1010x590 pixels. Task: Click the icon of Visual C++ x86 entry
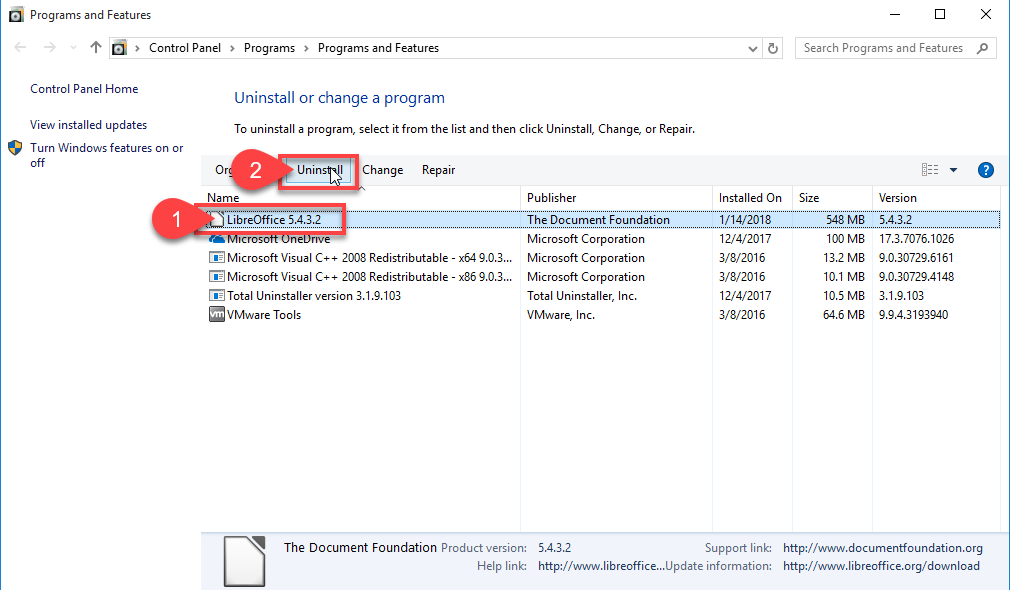(x=216, y=277)
